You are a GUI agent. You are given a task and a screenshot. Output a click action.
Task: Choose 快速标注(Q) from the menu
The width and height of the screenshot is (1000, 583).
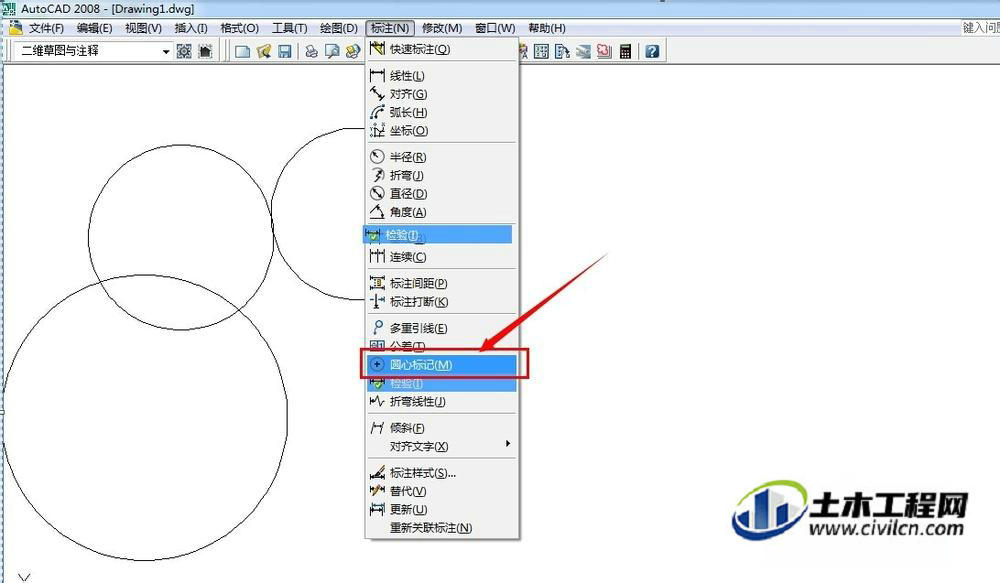(441, 49)
